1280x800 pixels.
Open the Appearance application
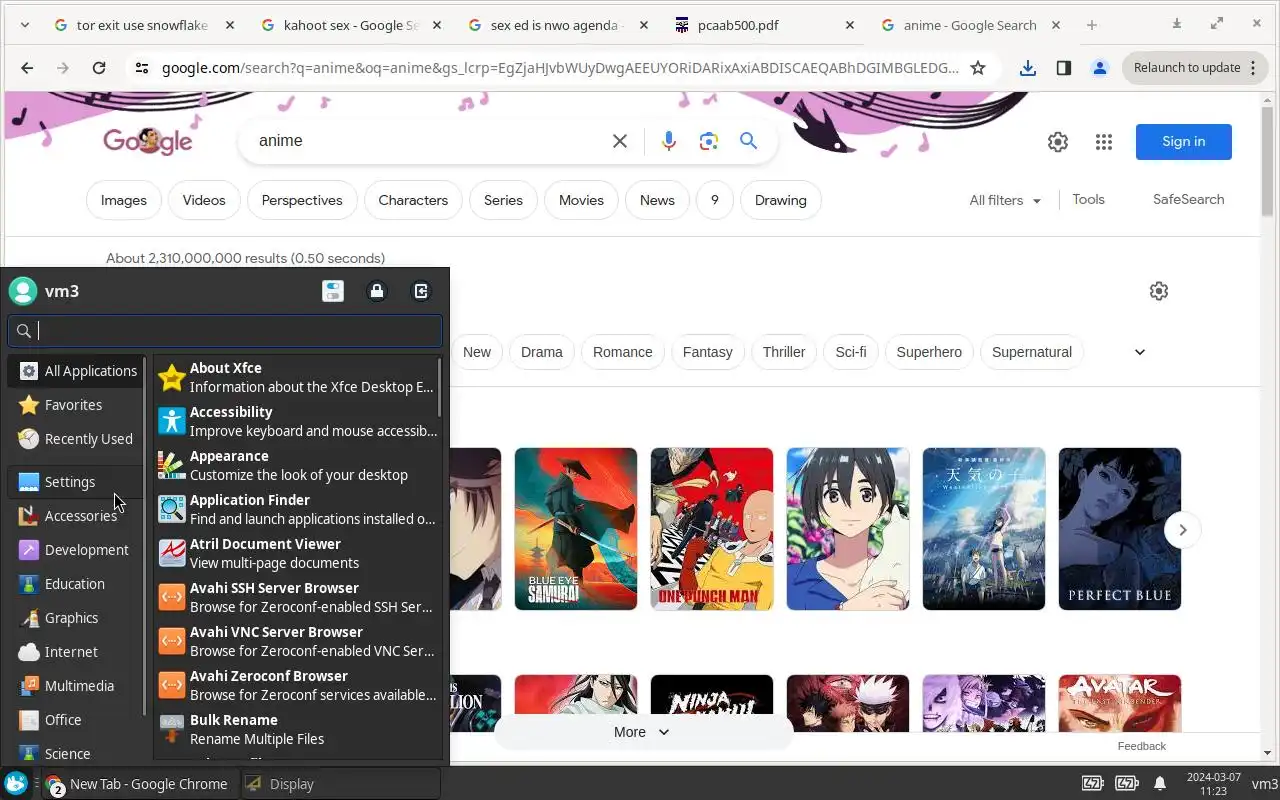297,466
